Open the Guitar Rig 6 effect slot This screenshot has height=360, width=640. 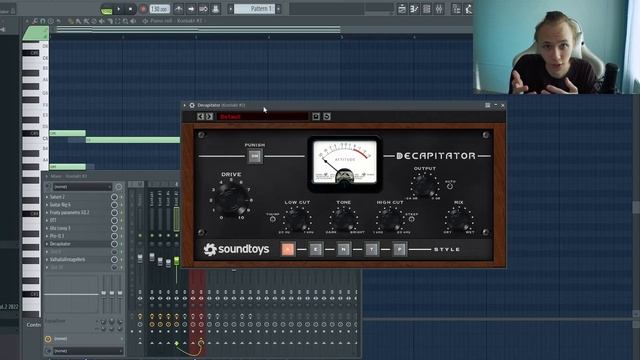pos(79,204)
